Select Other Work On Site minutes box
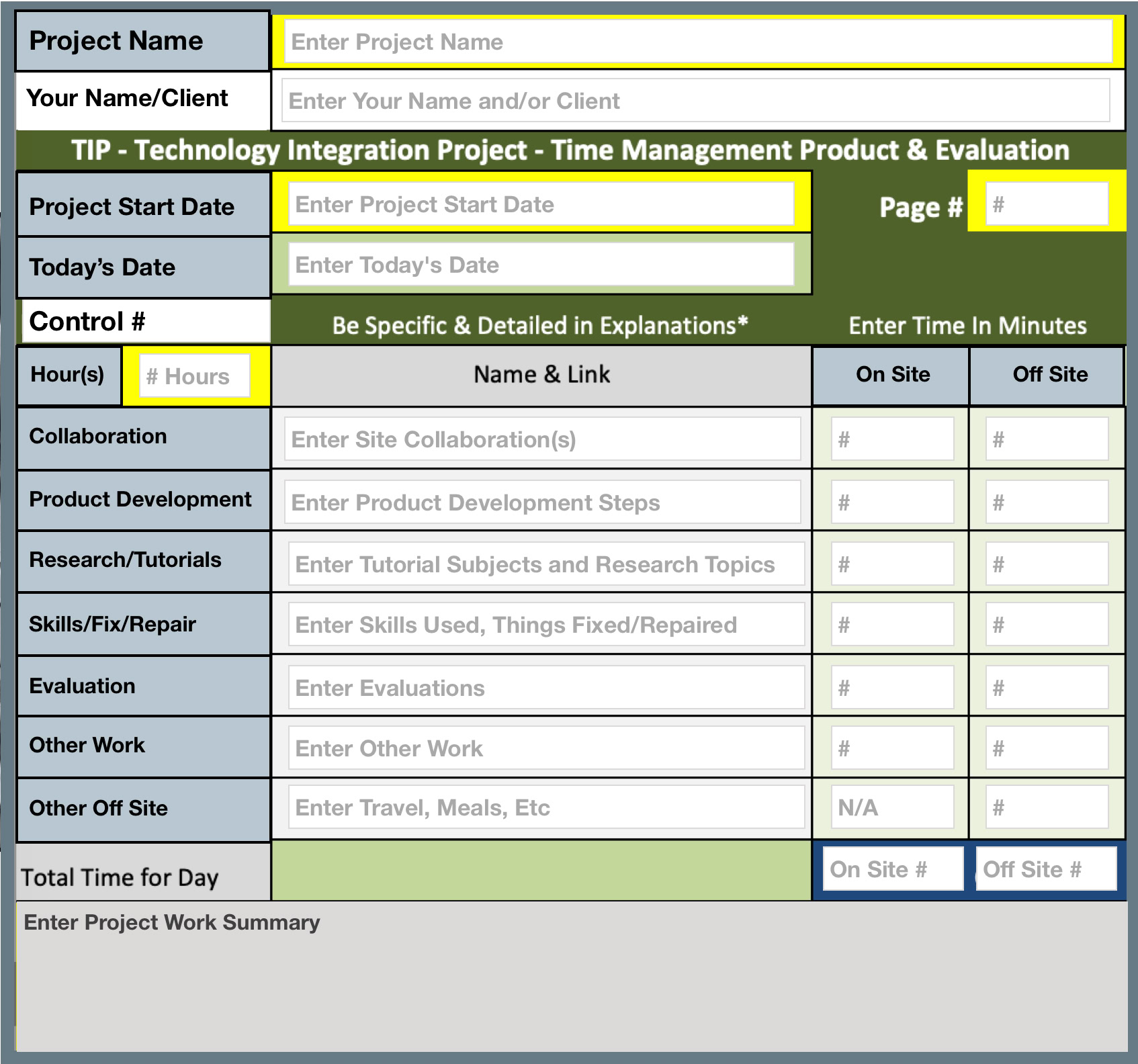Viewport: 1138px width, 1064px height. (892, 748)
